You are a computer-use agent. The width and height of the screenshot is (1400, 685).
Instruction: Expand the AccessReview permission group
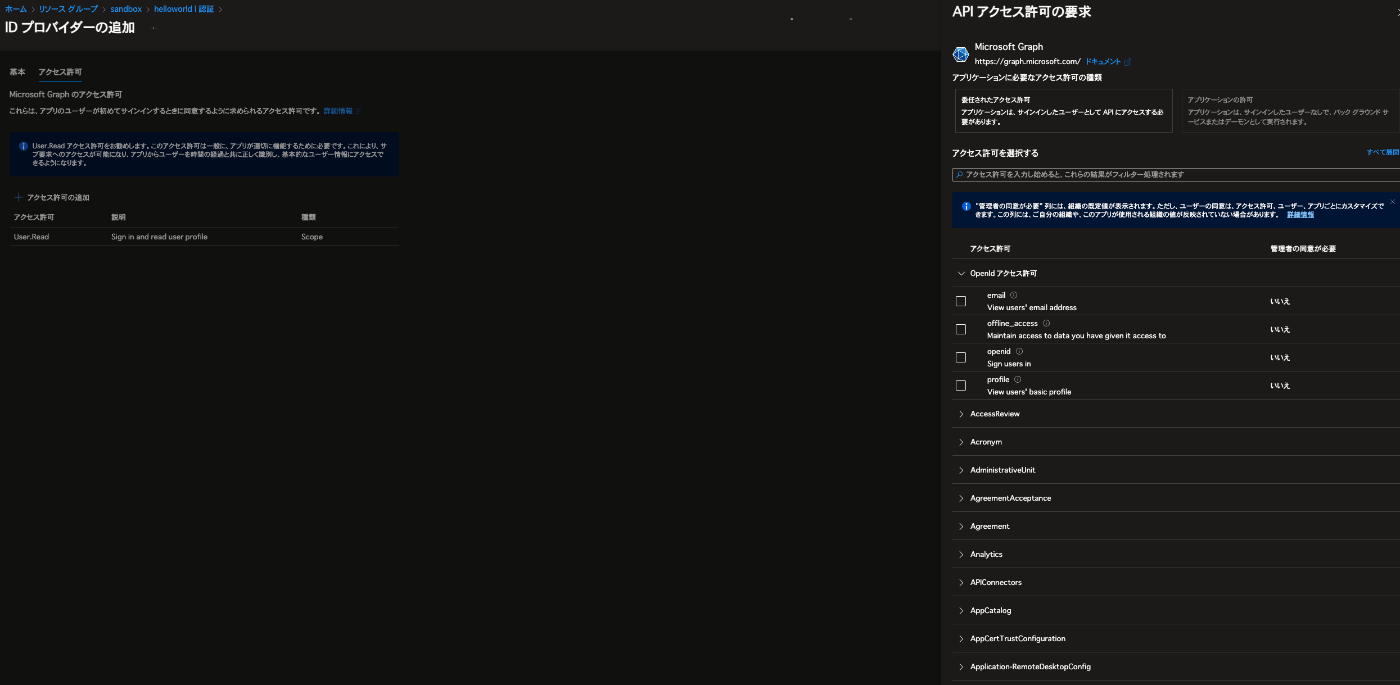coord(961,414)
